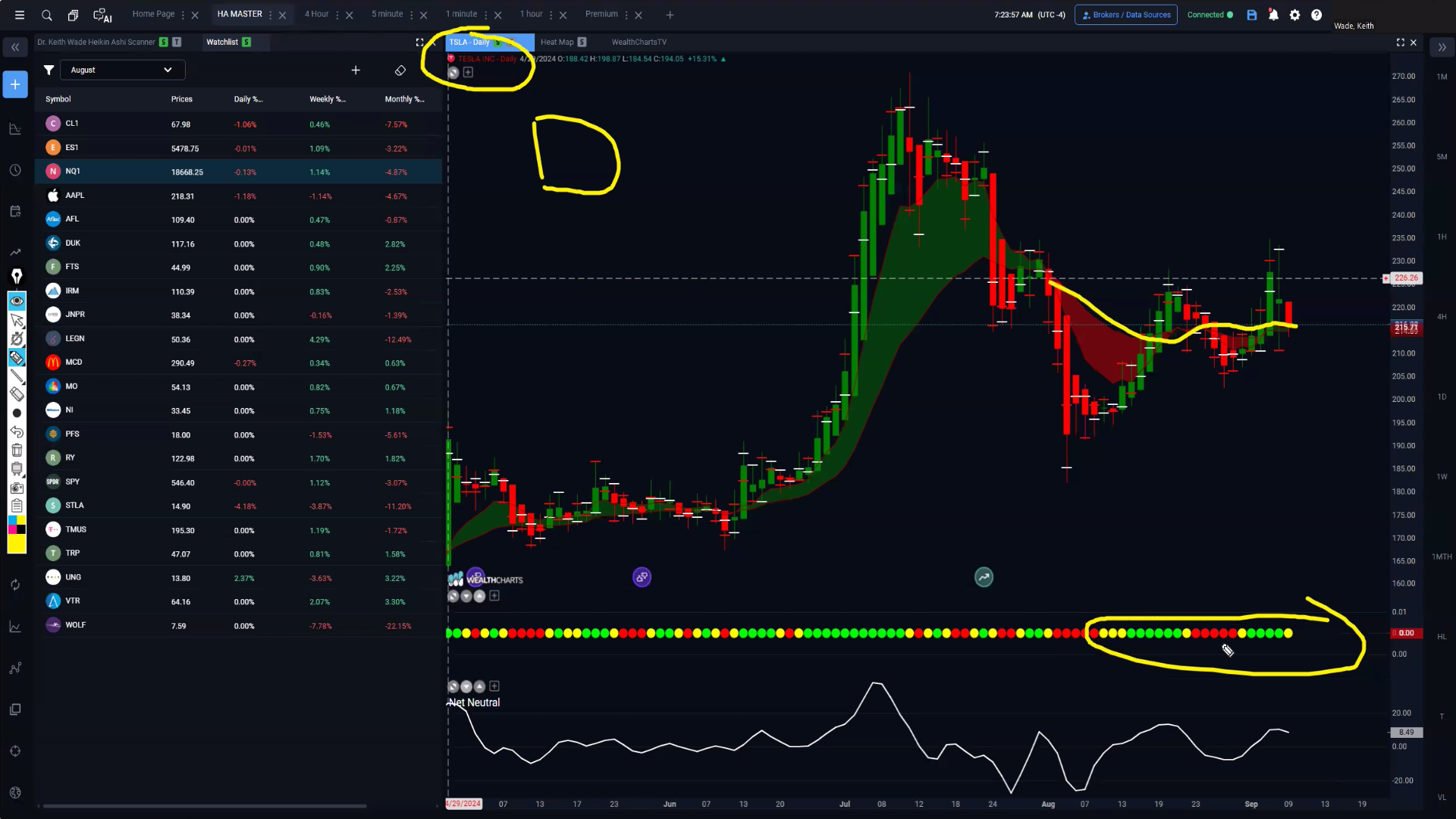Open the easel presentation tool
The width and height of the screenshot is (1456, 819).
(x=17, y=469)
